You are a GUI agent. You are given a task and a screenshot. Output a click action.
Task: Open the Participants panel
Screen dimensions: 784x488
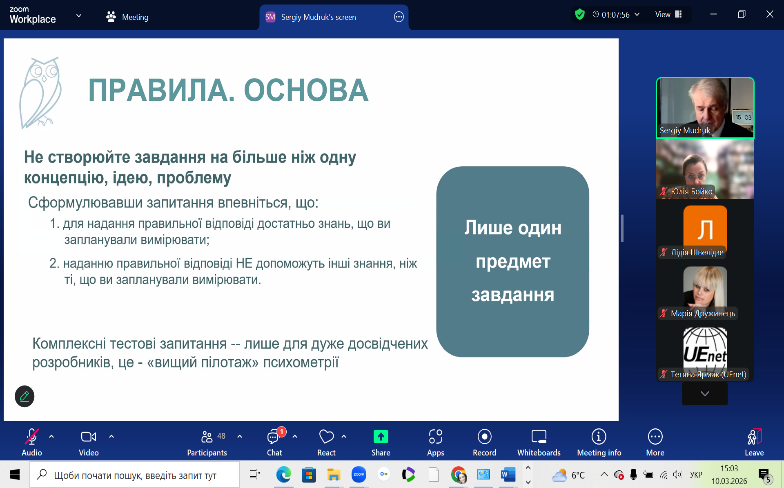click(206, 437)
